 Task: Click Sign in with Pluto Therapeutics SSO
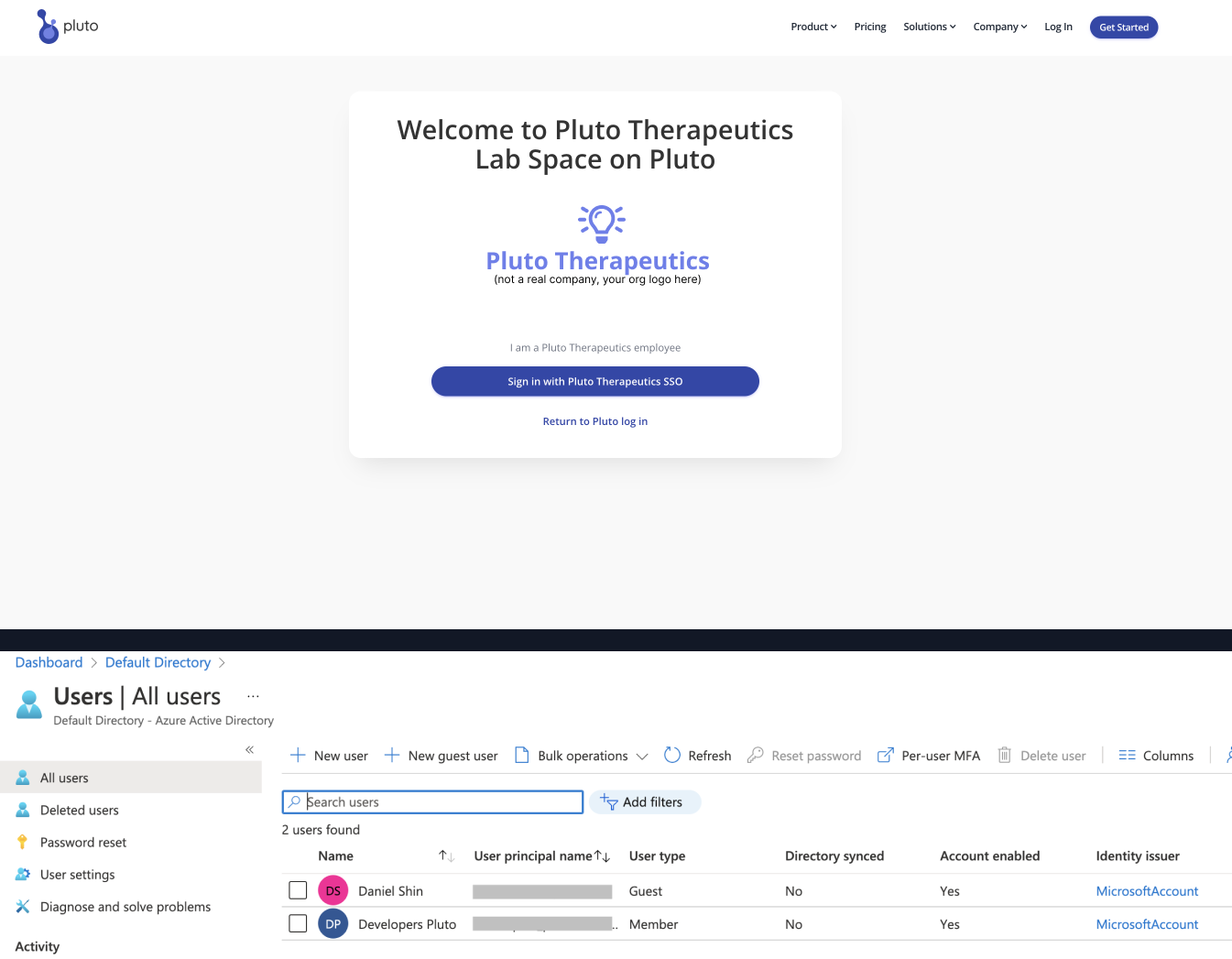595,382
